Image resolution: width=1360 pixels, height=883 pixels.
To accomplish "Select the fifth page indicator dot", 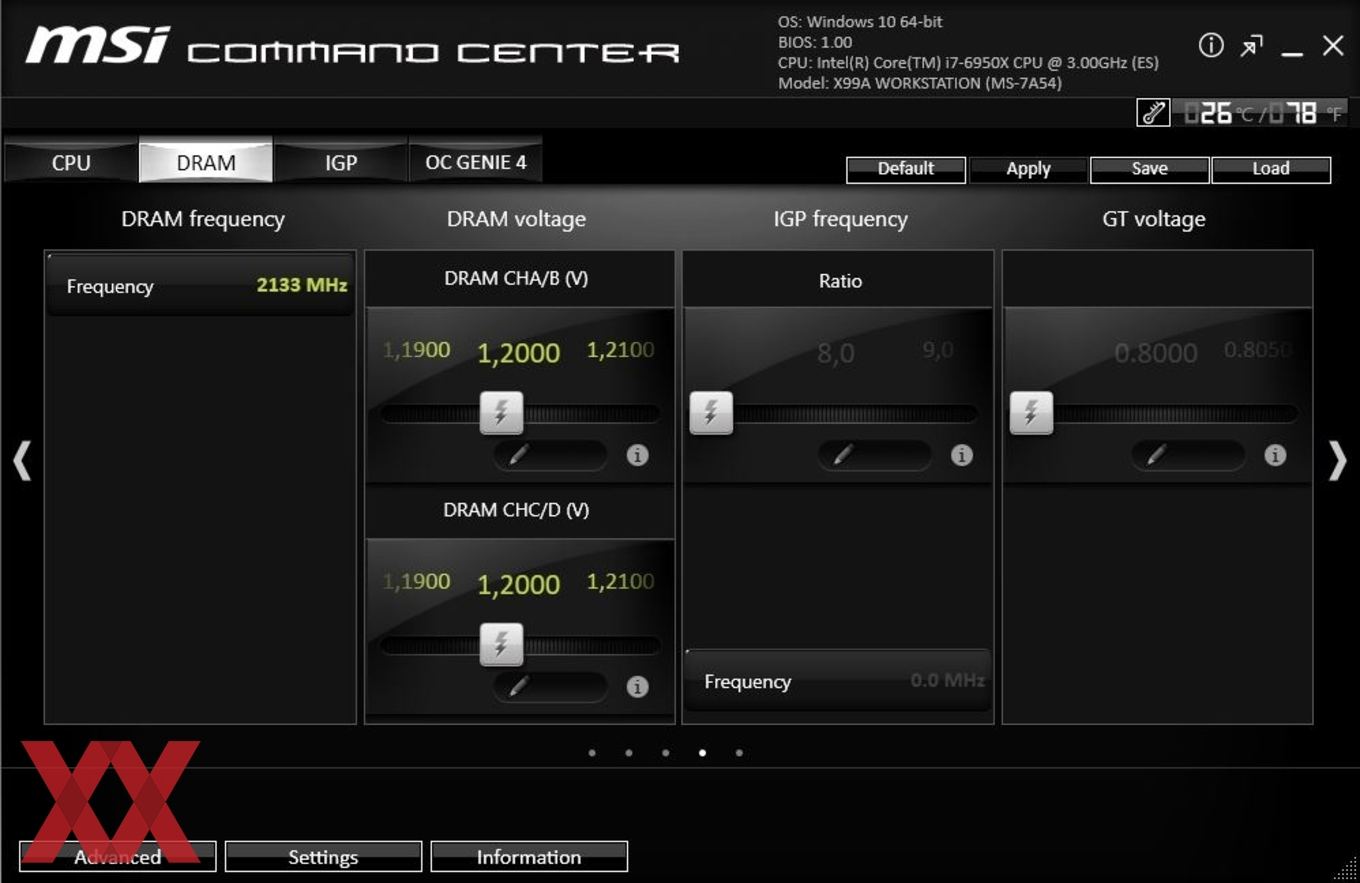I will tap(739, 753).
